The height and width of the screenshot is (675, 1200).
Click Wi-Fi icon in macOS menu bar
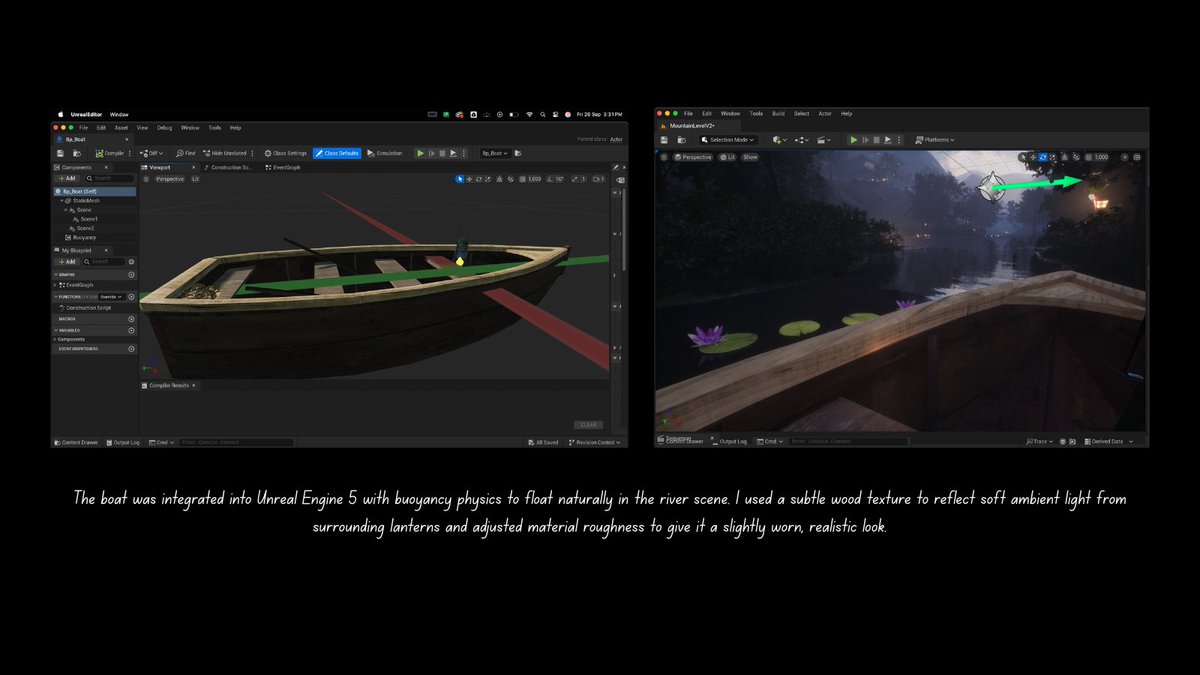point(529,114)
